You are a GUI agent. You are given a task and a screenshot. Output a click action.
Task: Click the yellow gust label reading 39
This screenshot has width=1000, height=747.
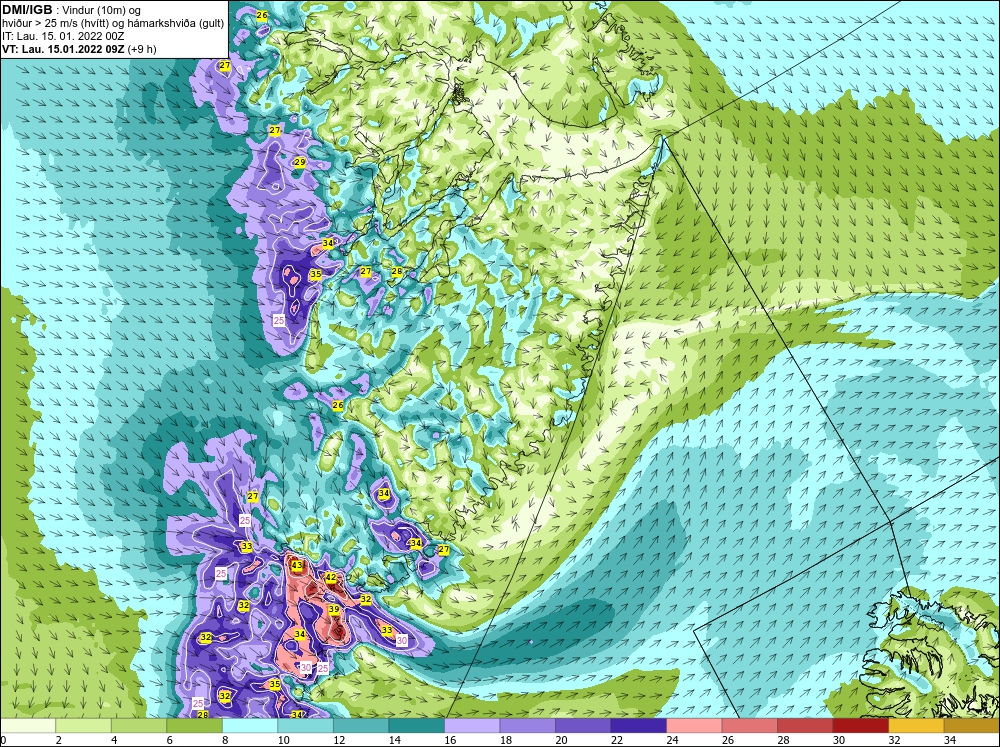click(334, 609)
